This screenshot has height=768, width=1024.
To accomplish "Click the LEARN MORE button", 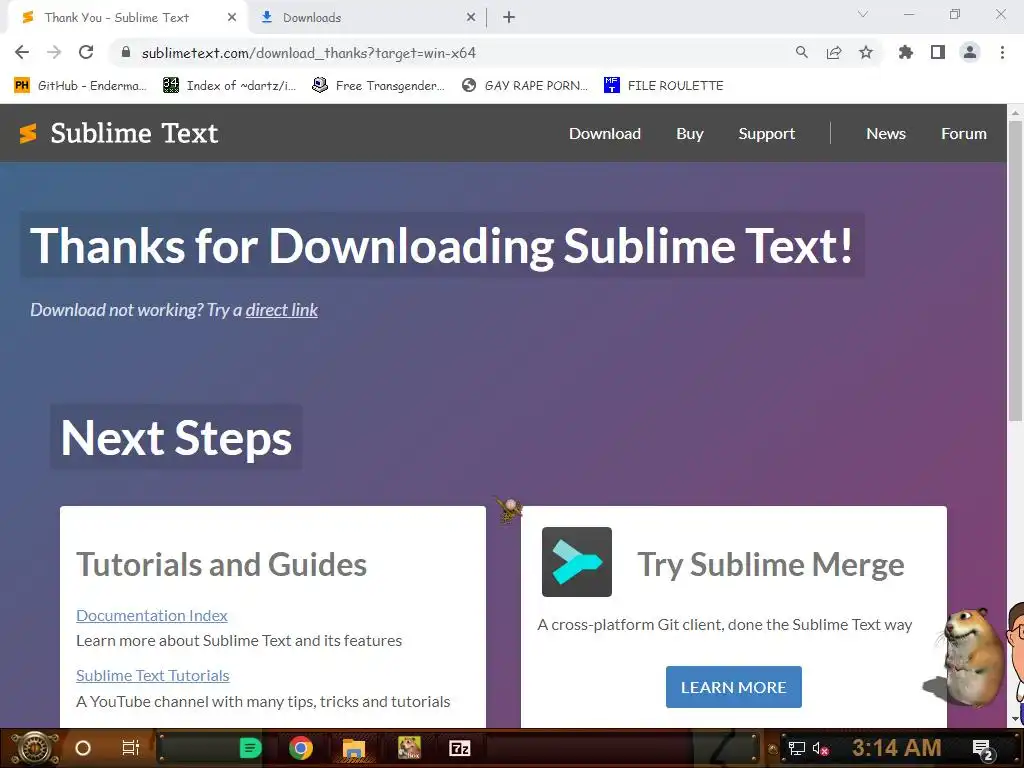I will [733, 687].
